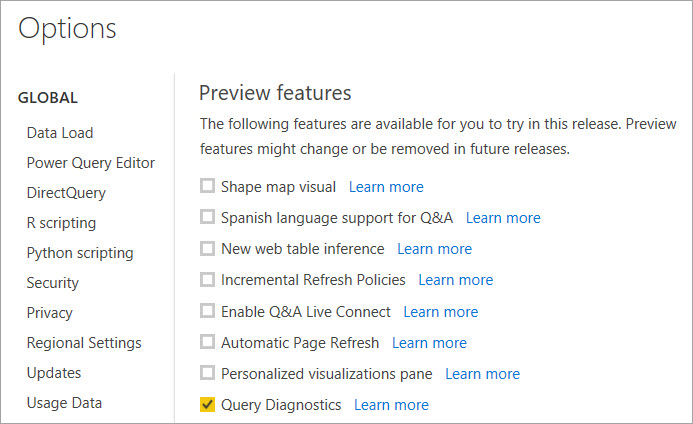
Task: Open R scripting settings
Action: pyautogui.click(x=61, y=223)
